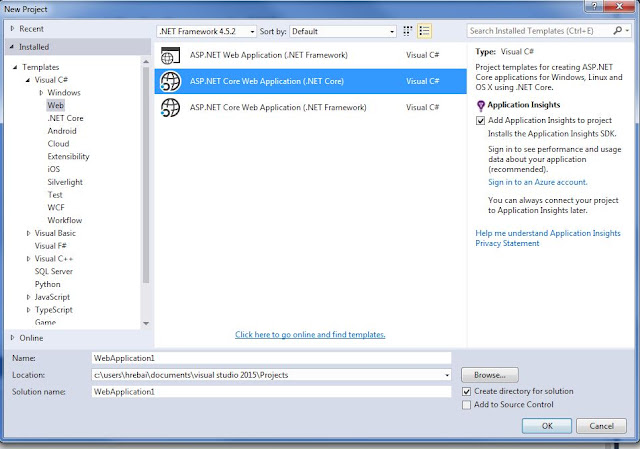The width and height of the screenshot is (640, 449).
Task: Select the Visual F# node
Action: pyautogui.click(x=51, y=246)
